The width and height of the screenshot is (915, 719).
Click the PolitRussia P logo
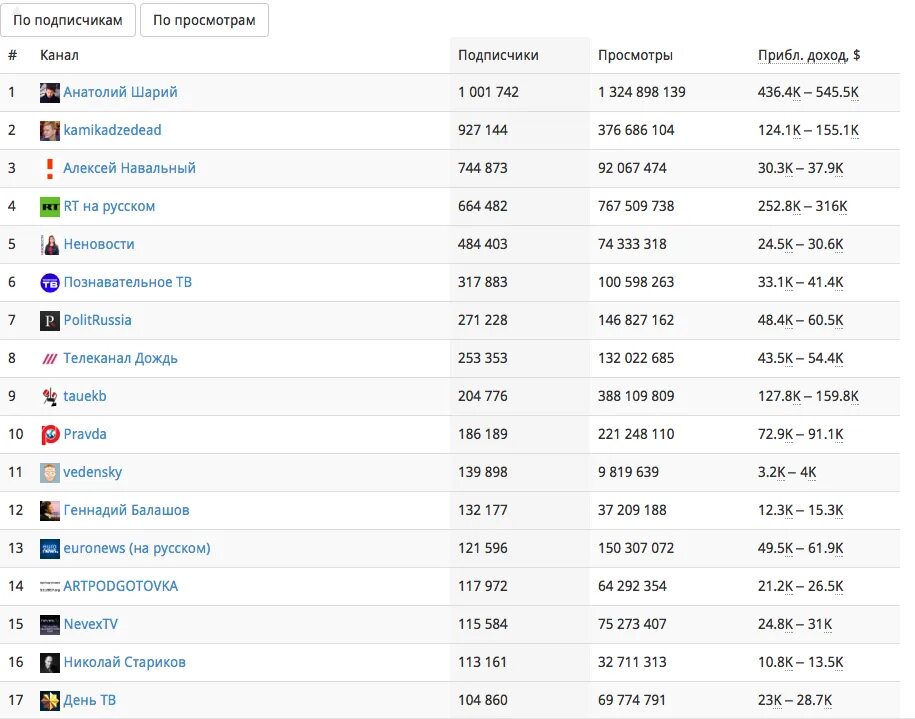[50, 320]
